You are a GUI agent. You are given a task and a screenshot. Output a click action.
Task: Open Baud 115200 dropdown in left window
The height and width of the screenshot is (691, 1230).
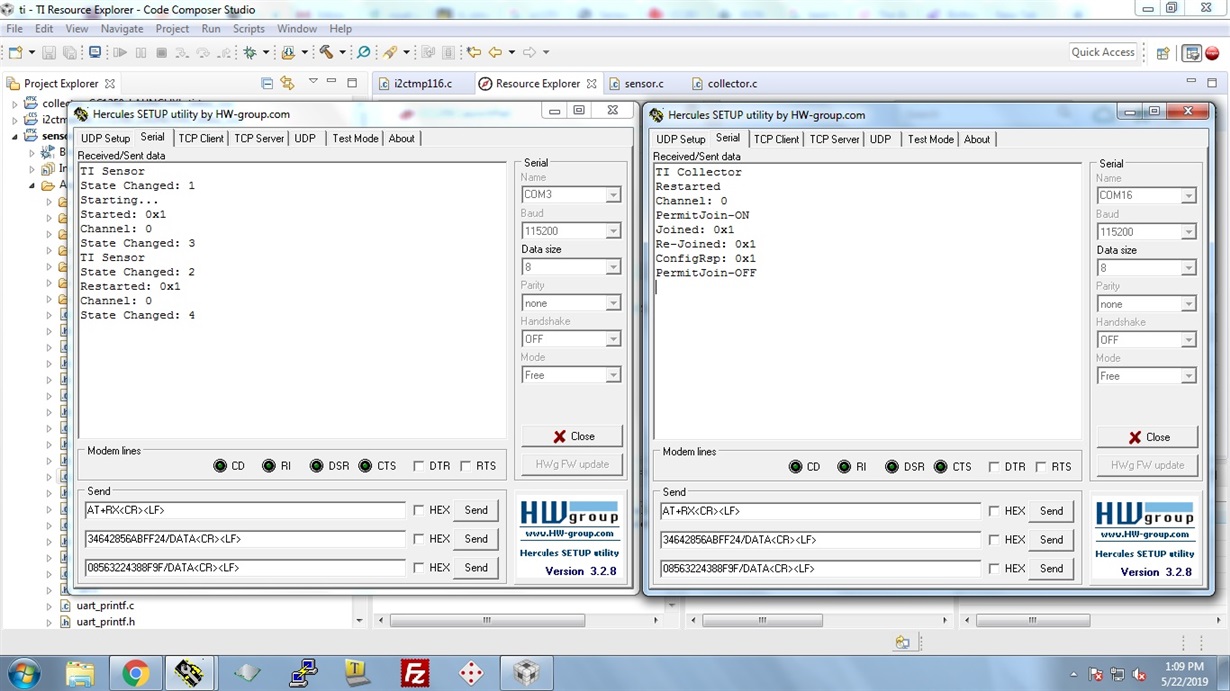[613, 231]
